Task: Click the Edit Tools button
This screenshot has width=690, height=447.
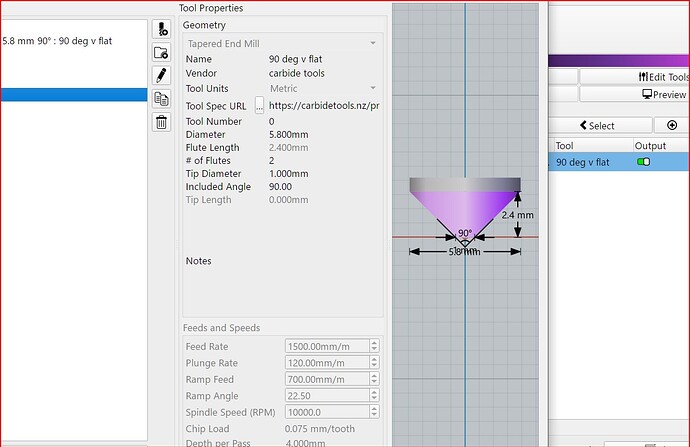Action: tap(634, 77)
